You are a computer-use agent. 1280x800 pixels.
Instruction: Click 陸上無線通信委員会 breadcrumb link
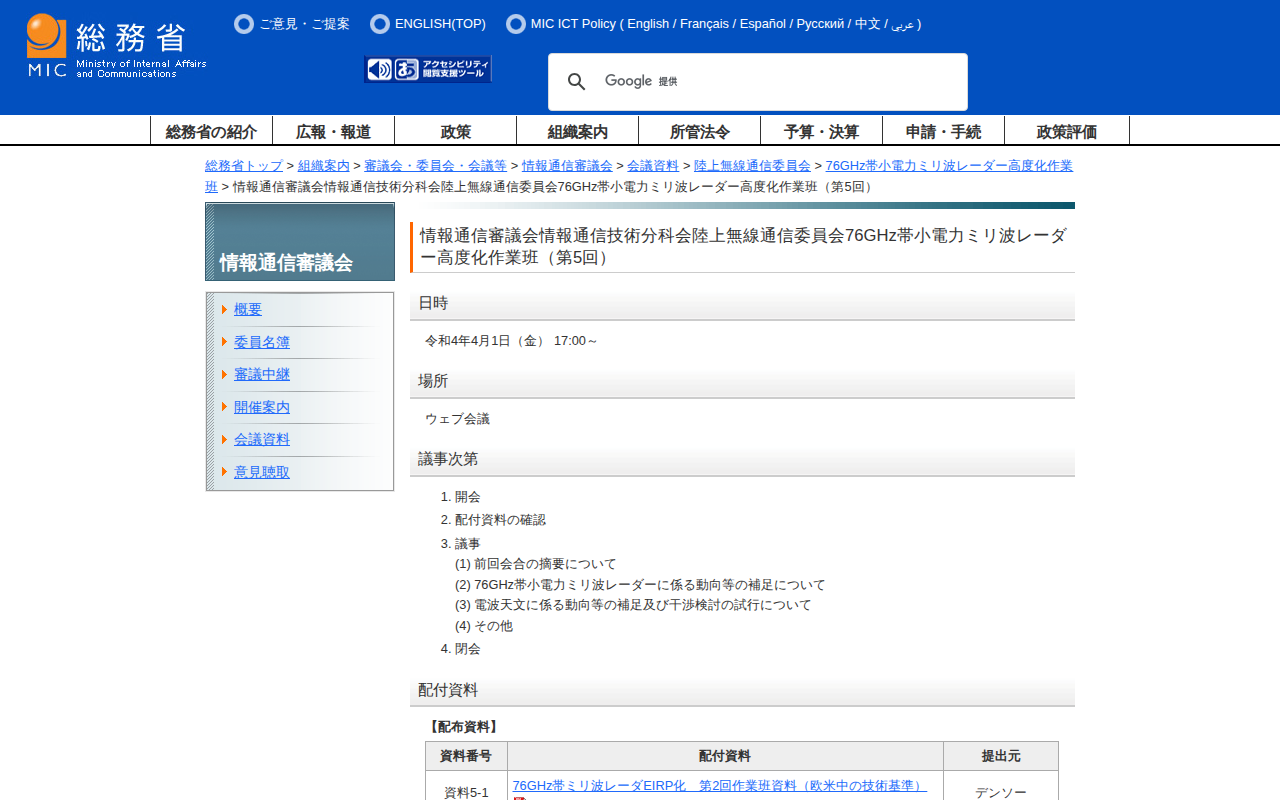(x=752, y=166)
